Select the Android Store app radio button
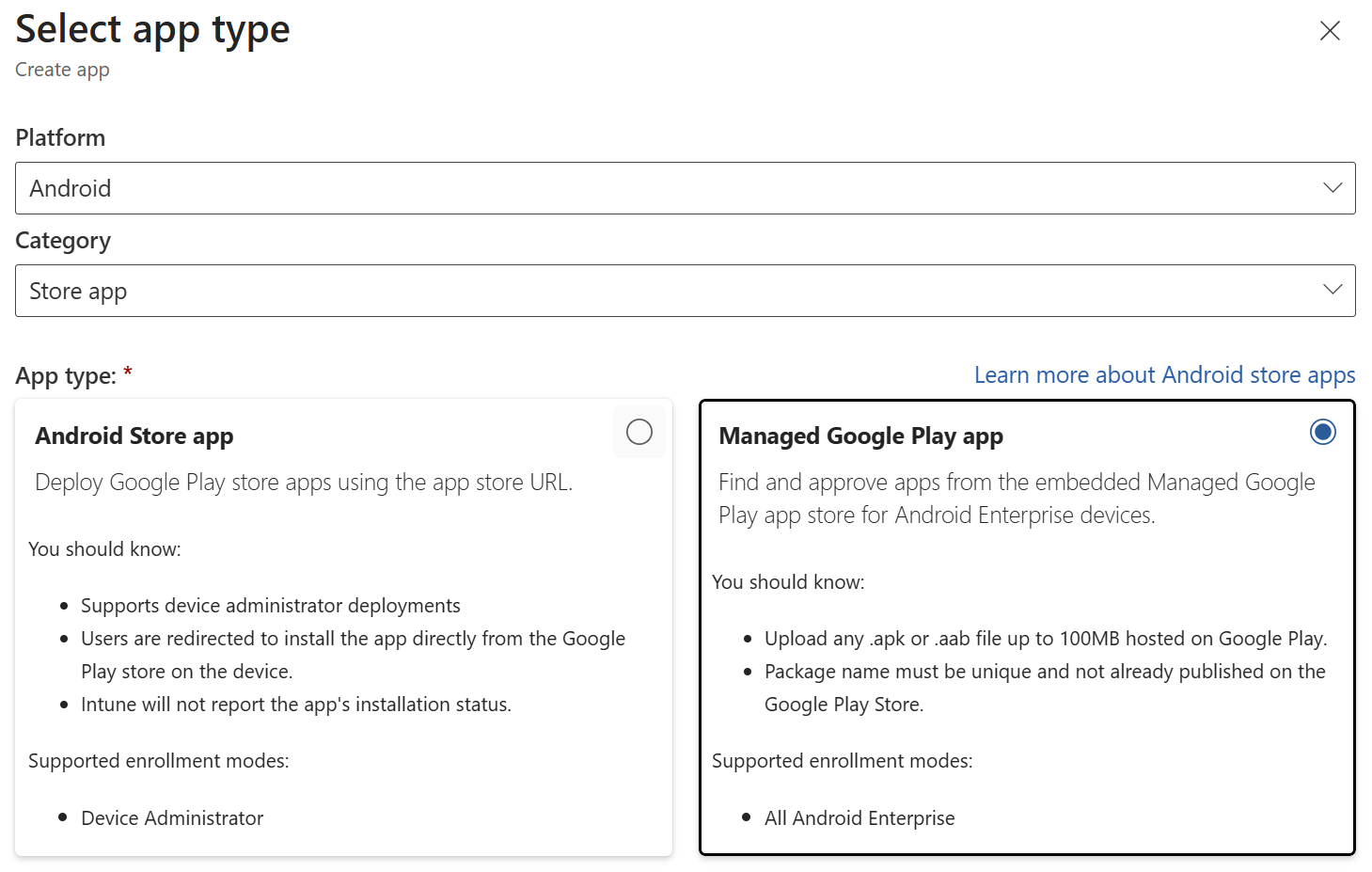This screenshot has height=872, width=1372. 639,432
